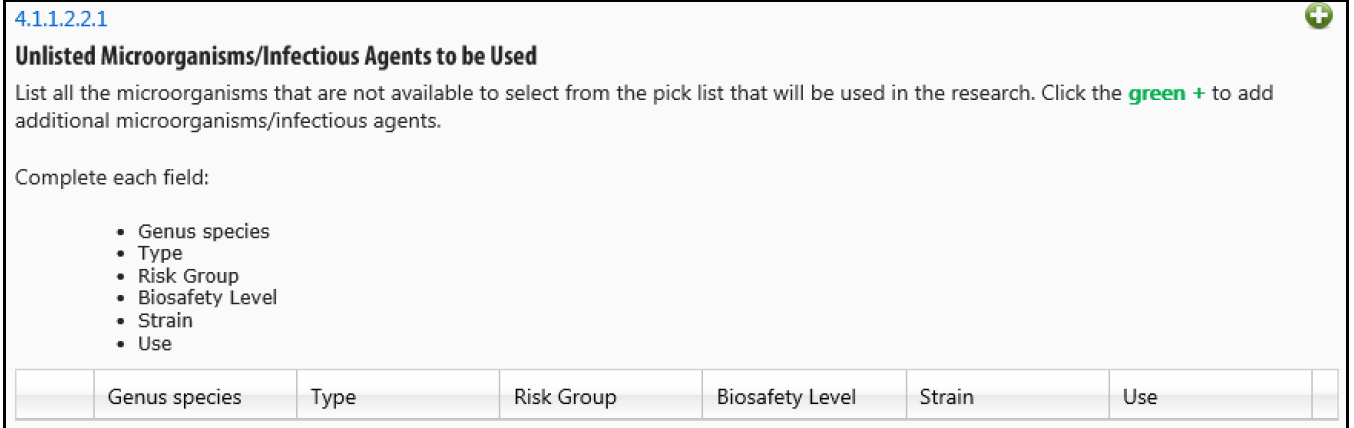Click the Unlisted Microorganisms/Infectious Agents heading
1354x428 pixels.
tap(276, 56)
